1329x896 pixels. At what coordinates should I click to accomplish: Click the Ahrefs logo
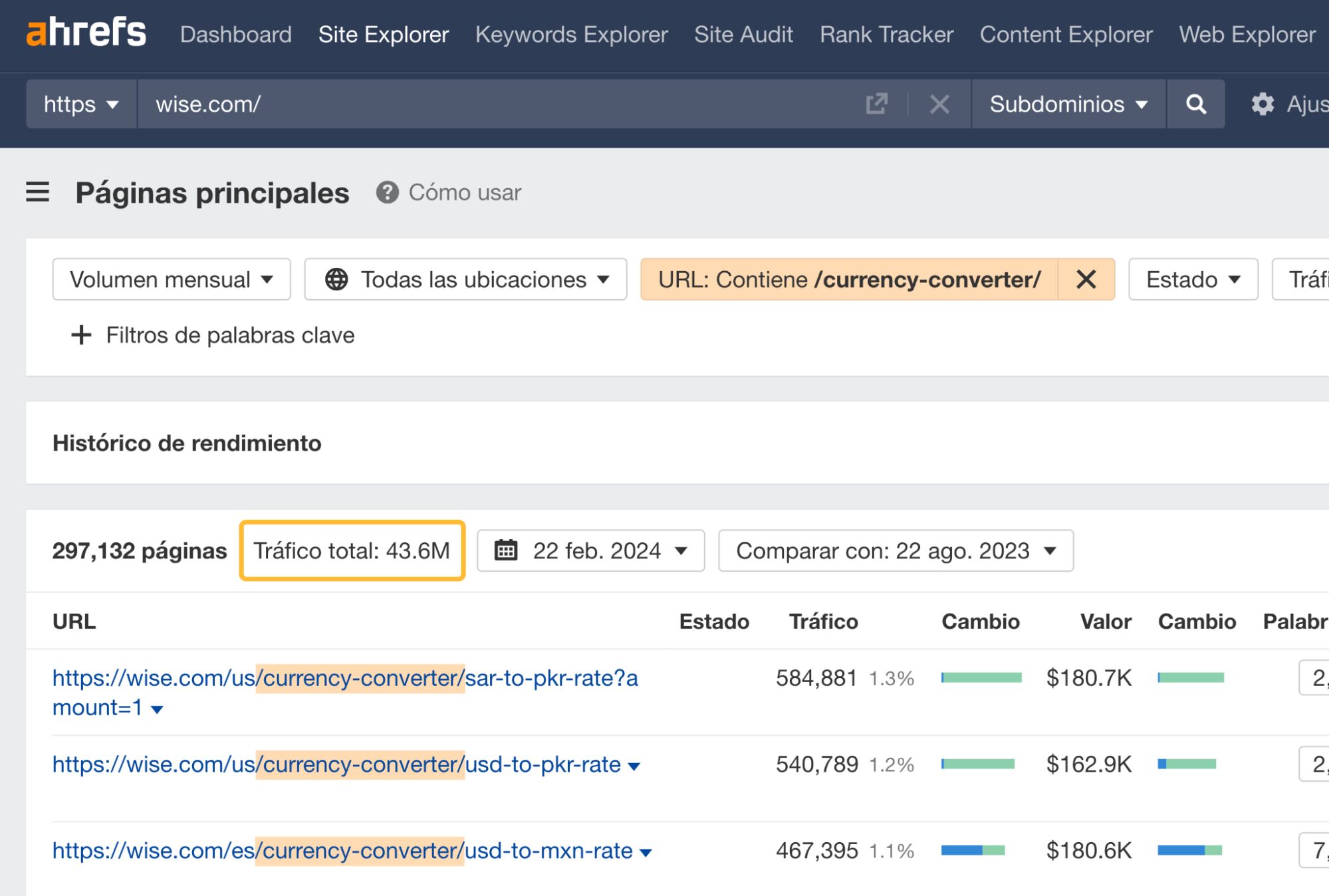point(86,33)
